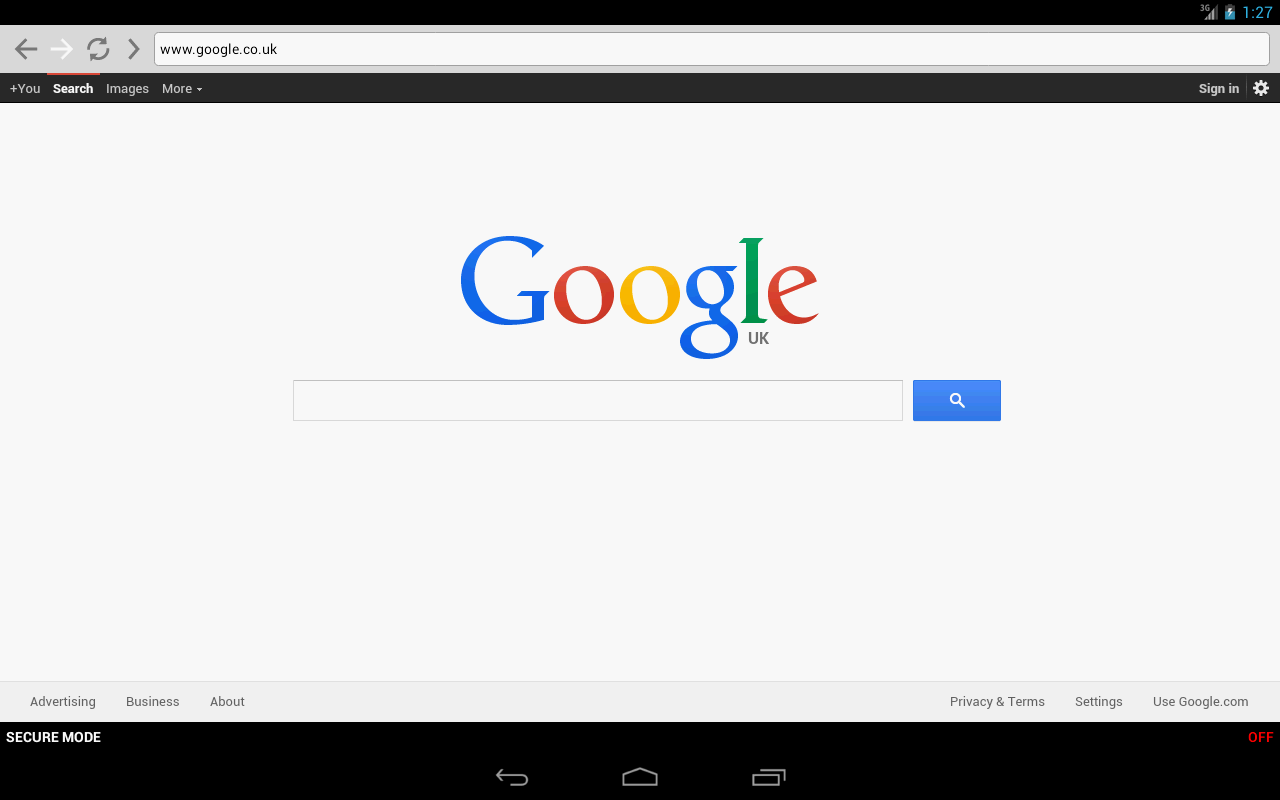
Task: Switch to Images tab
Action: coord(127,89)
